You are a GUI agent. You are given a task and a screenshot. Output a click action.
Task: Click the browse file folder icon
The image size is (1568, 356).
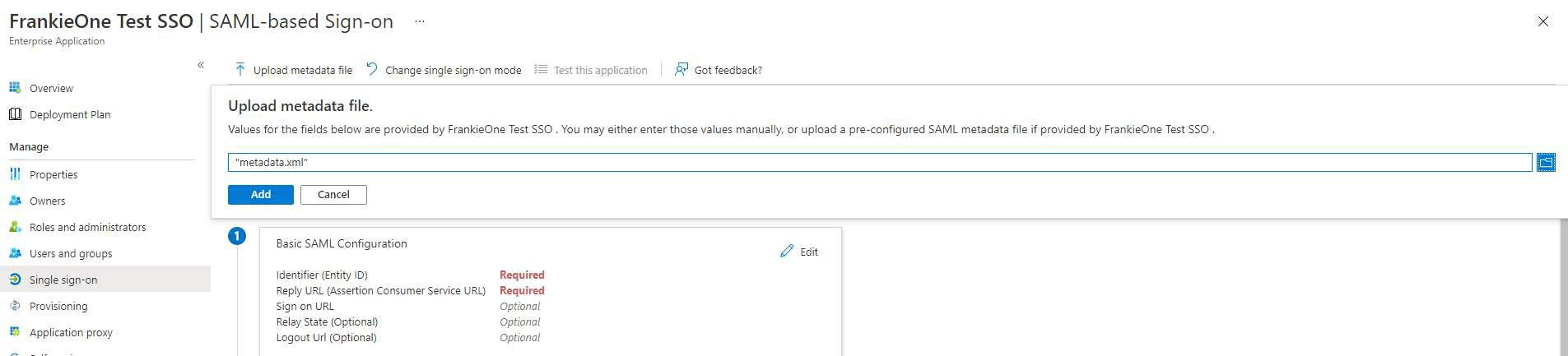[x=1546, y=163]
